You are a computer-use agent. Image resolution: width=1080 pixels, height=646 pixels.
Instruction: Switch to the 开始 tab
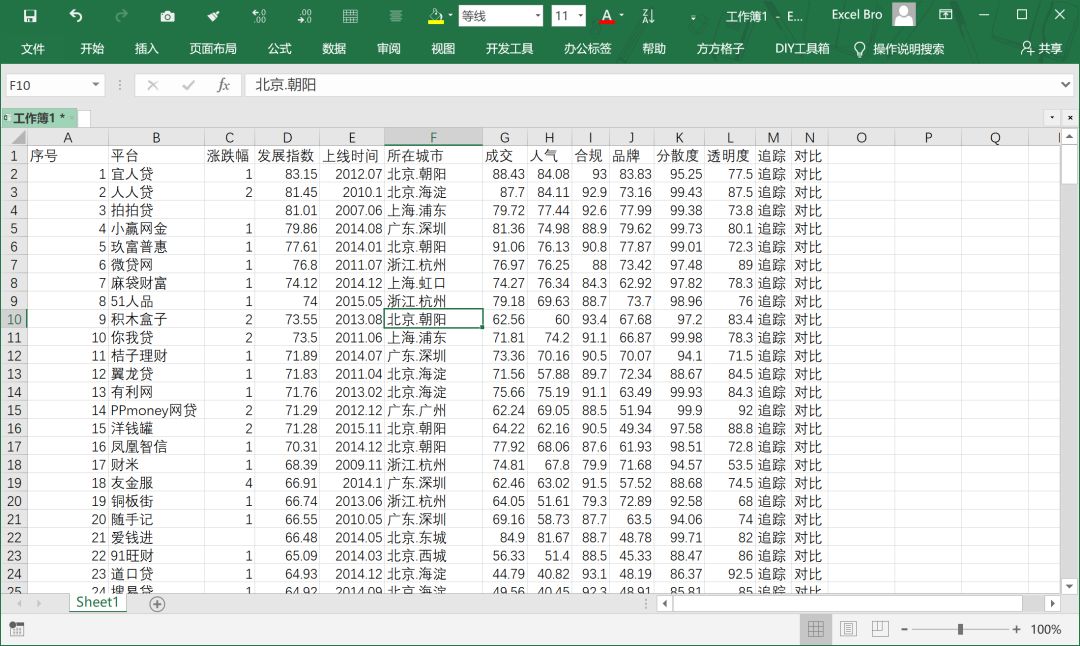coord(92,49)
